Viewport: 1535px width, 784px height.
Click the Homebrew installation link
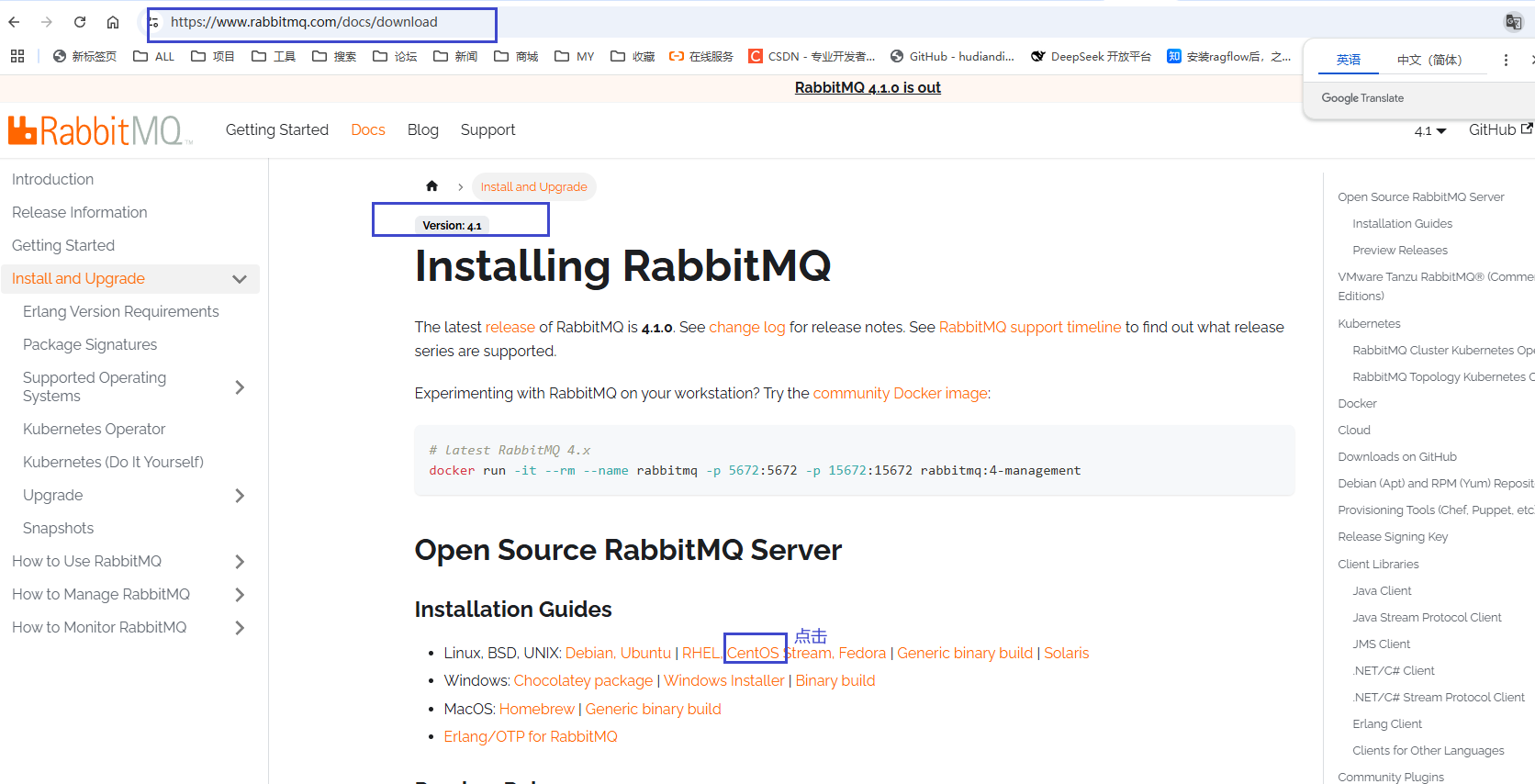coord(537,709)
